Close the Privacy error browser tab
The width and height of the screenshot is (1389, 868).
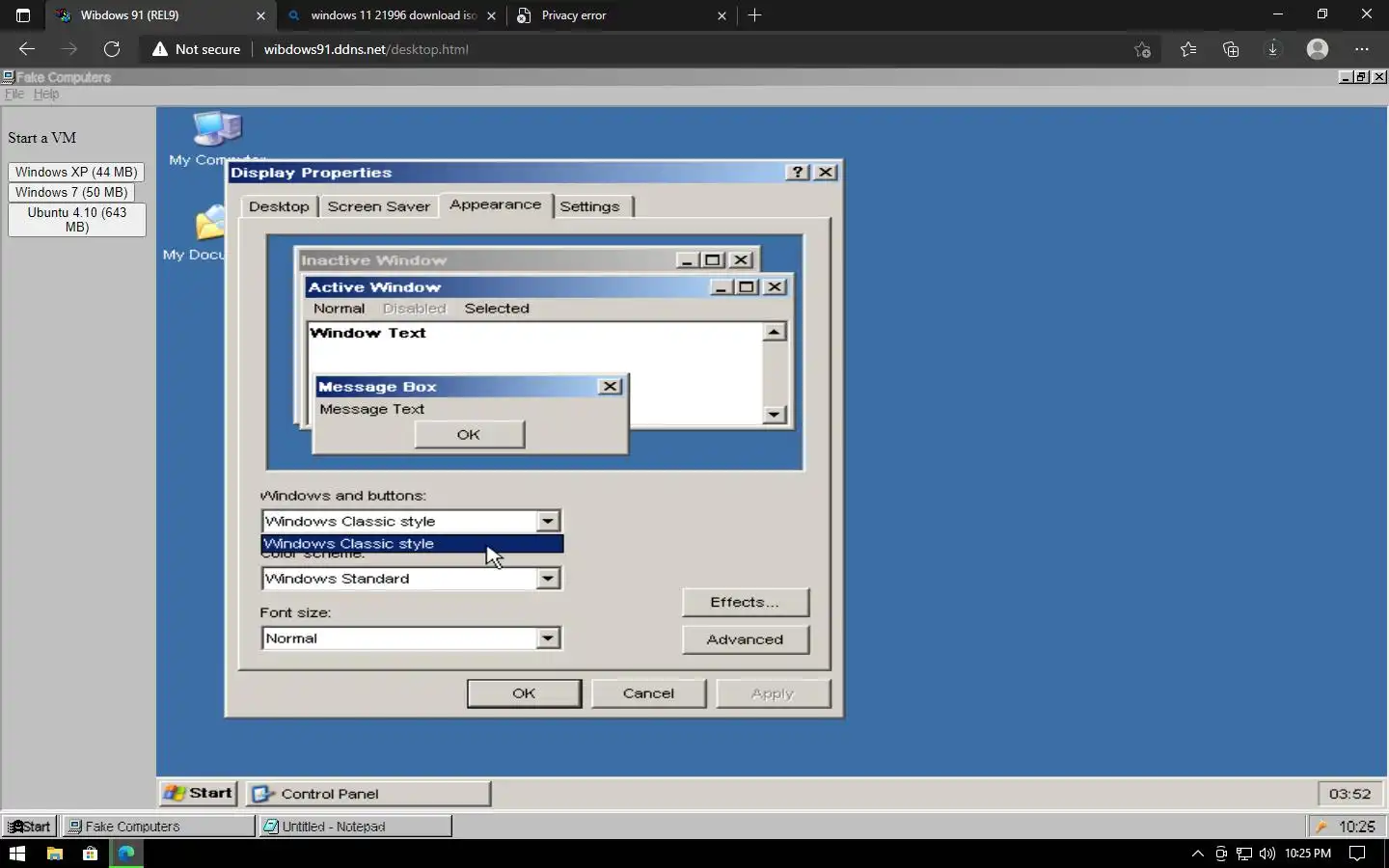(722, 15)
